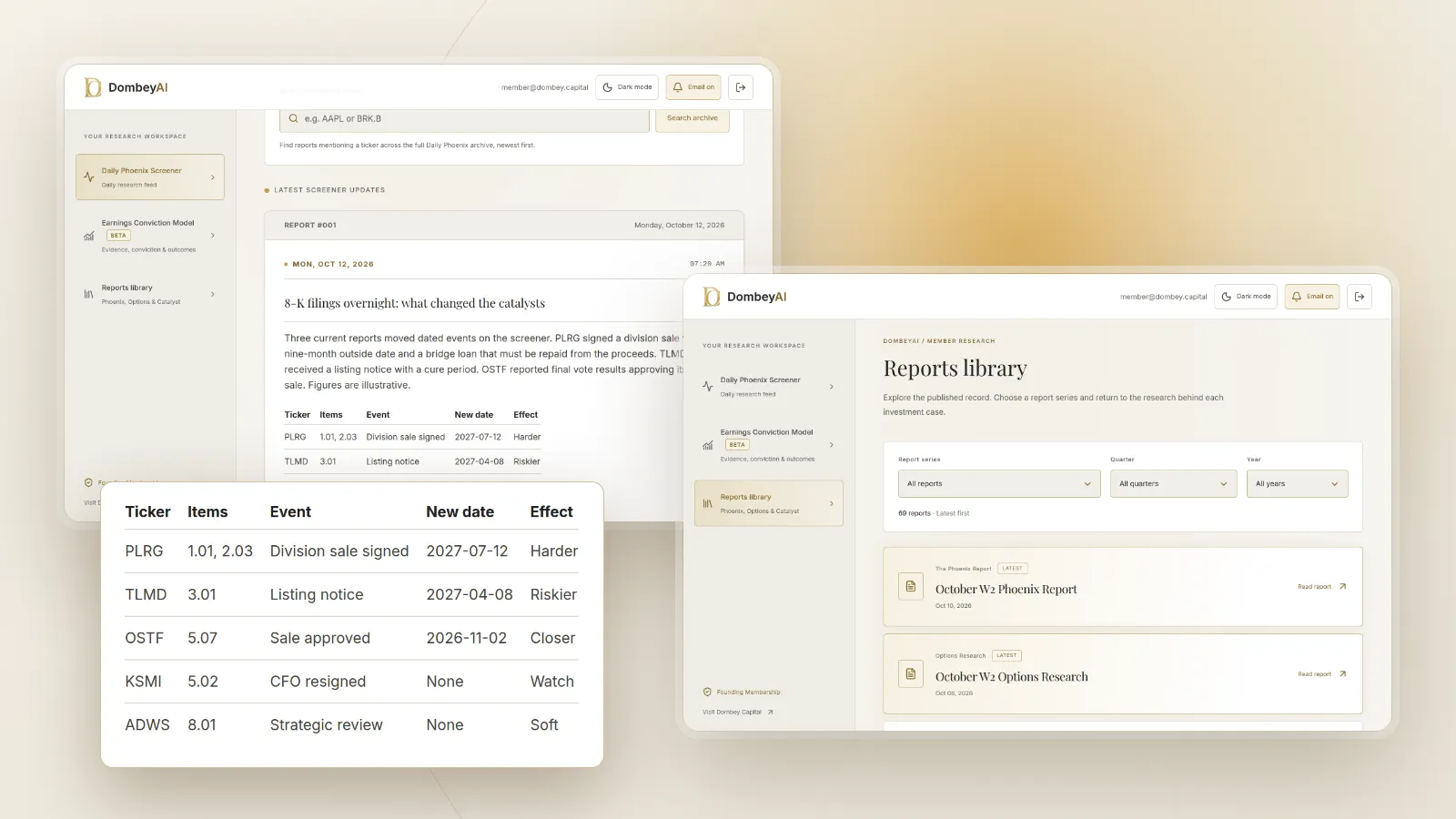Click the sign-out icon in the screener window

tap(741, 87)
